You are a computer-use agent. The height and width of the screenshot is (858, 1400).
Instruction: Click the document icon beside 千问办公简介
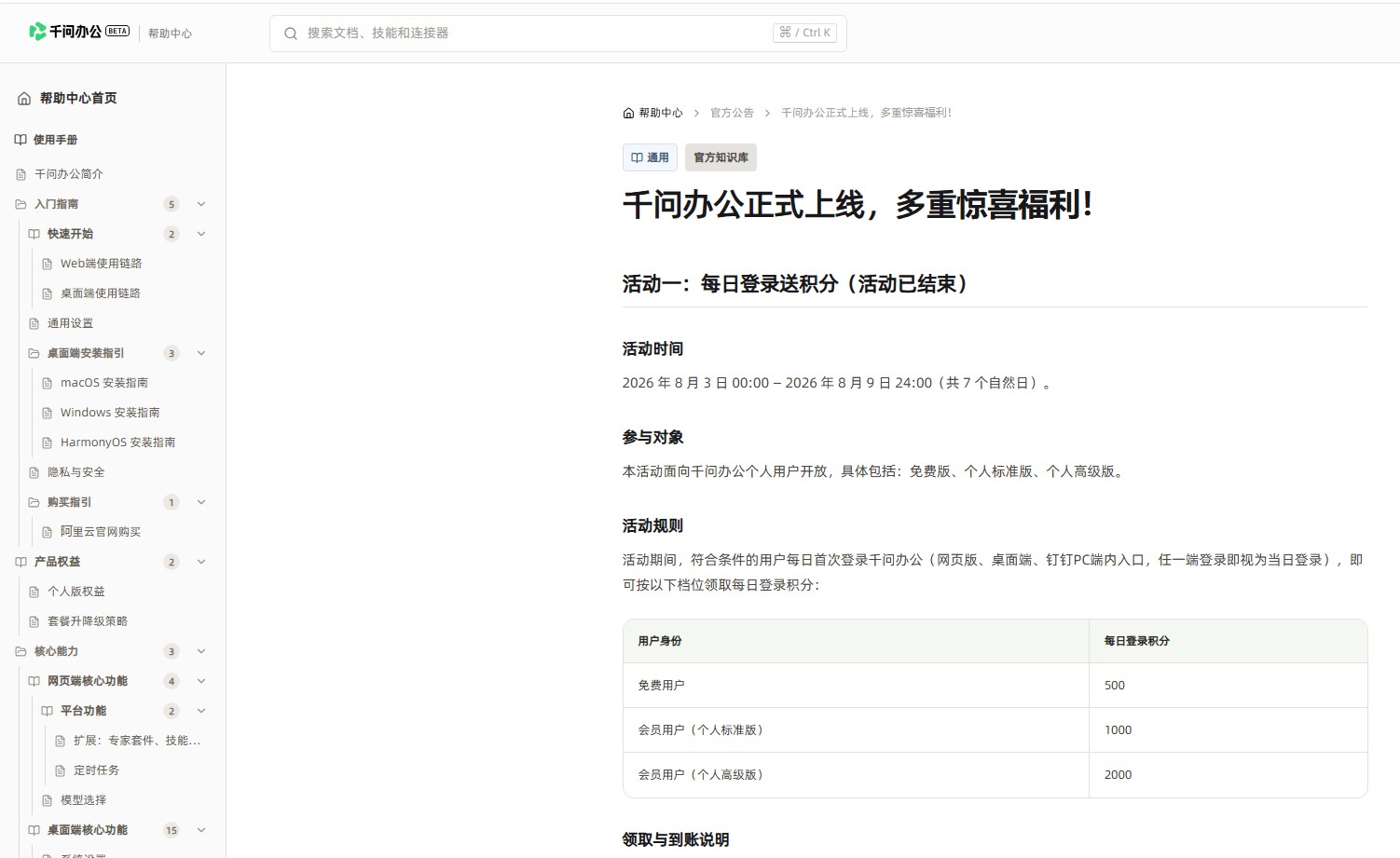click(21, 174)
